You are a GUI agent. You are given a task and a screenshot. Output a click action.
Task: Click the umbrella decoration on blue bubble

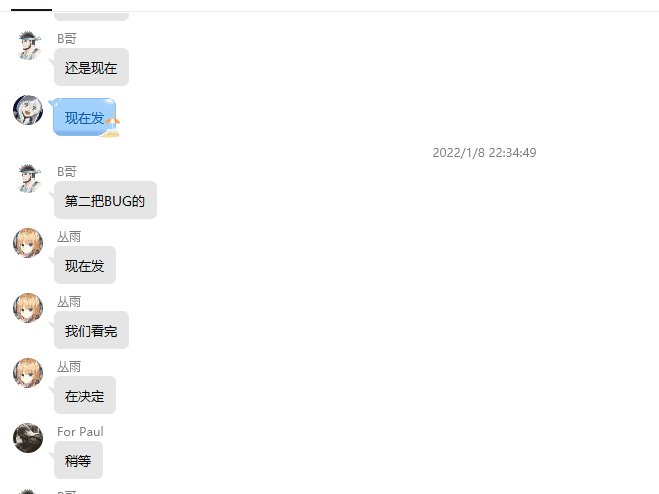pyautogui.click(x=112, y=127)
